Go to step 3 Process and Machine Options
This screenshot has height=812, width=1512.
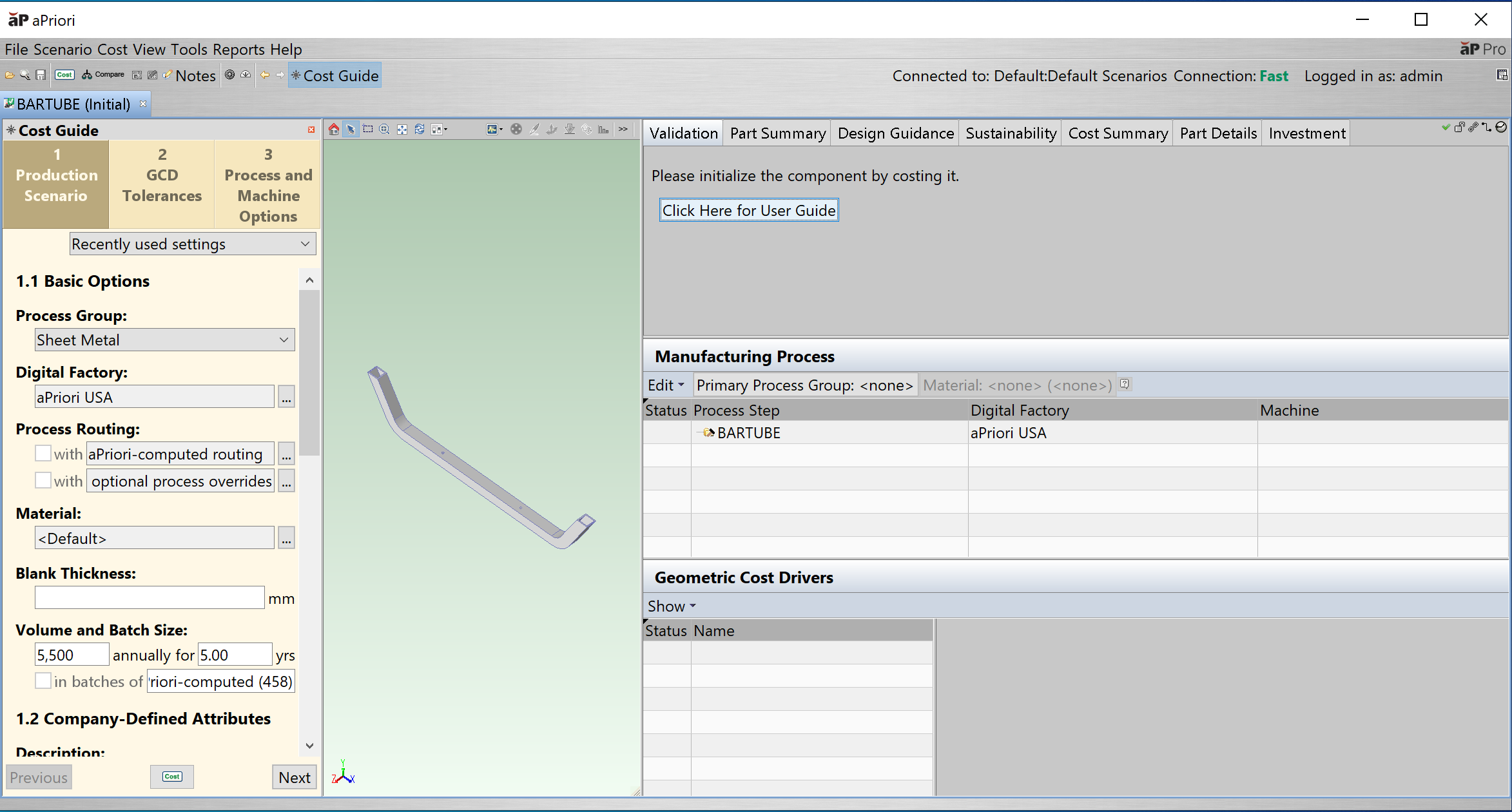[x=268, y=184]
